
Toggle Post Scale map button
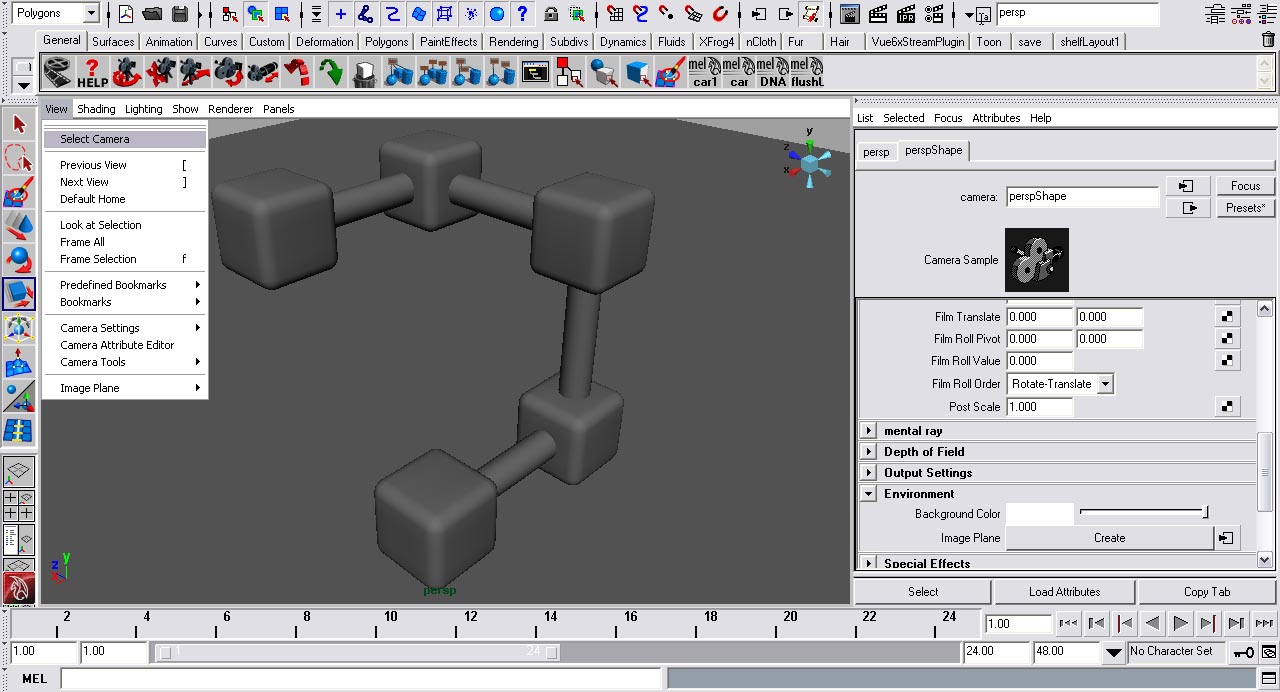coord(1227,407)
